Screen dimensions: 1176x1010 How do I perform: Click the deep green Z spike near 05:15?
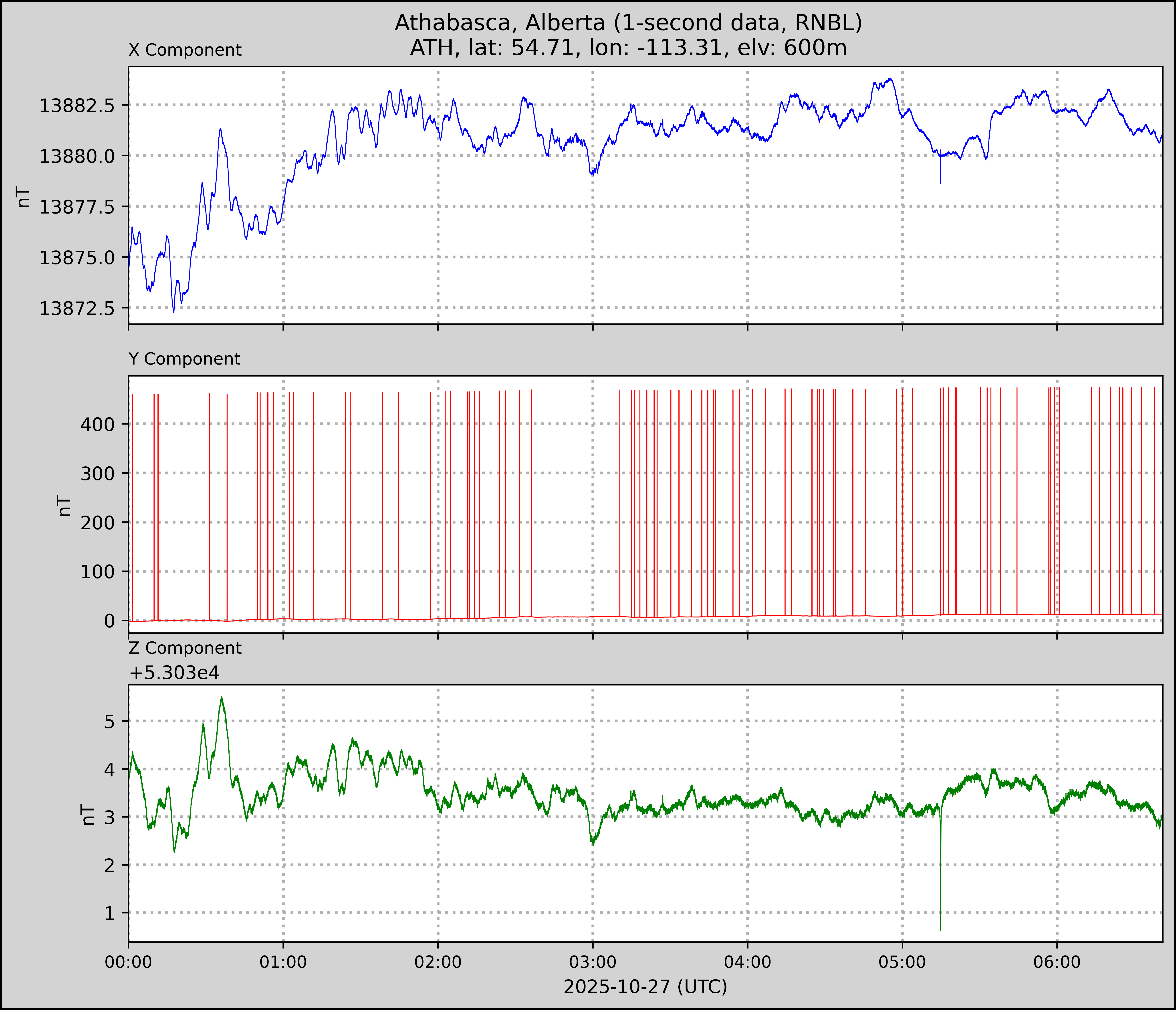click(x=940, y=885)
